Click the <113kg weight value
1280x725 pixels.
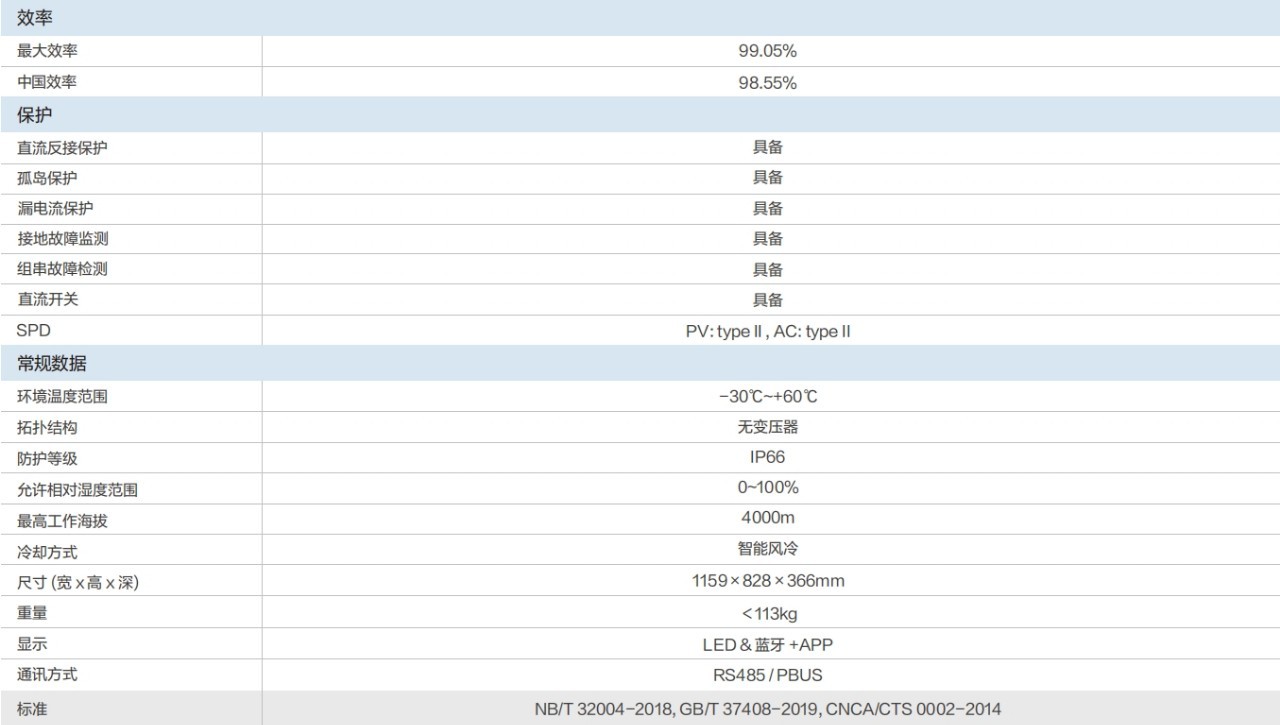(x=769, y=613)
